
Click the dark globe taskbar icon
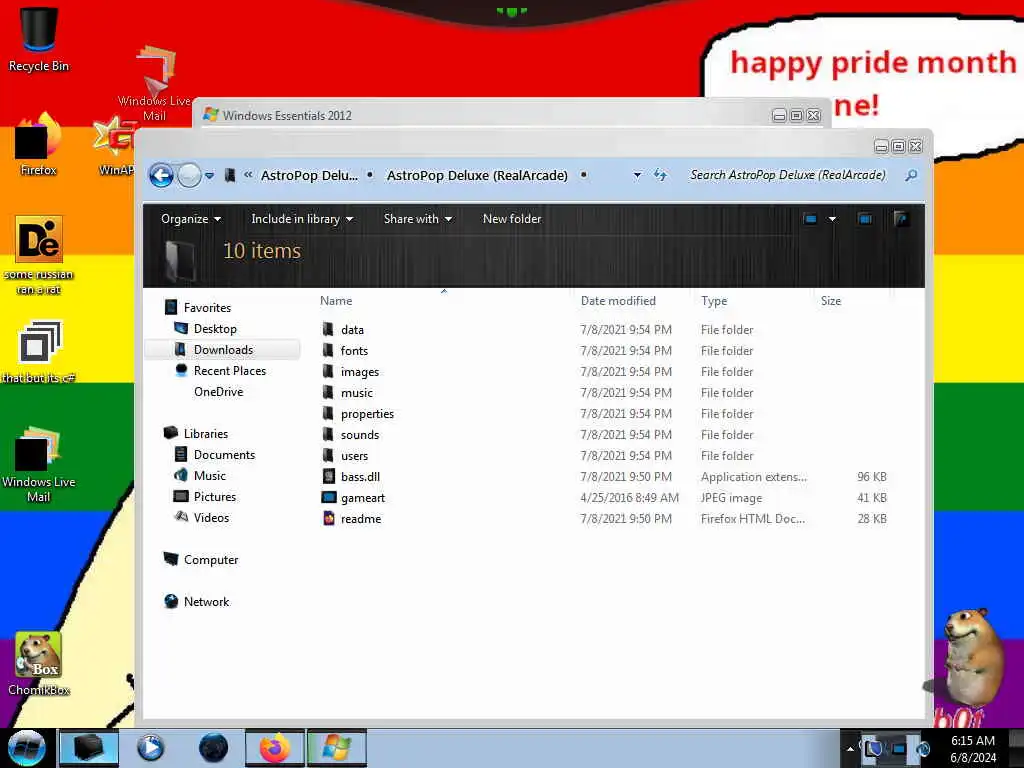click(x=213, y=748)
